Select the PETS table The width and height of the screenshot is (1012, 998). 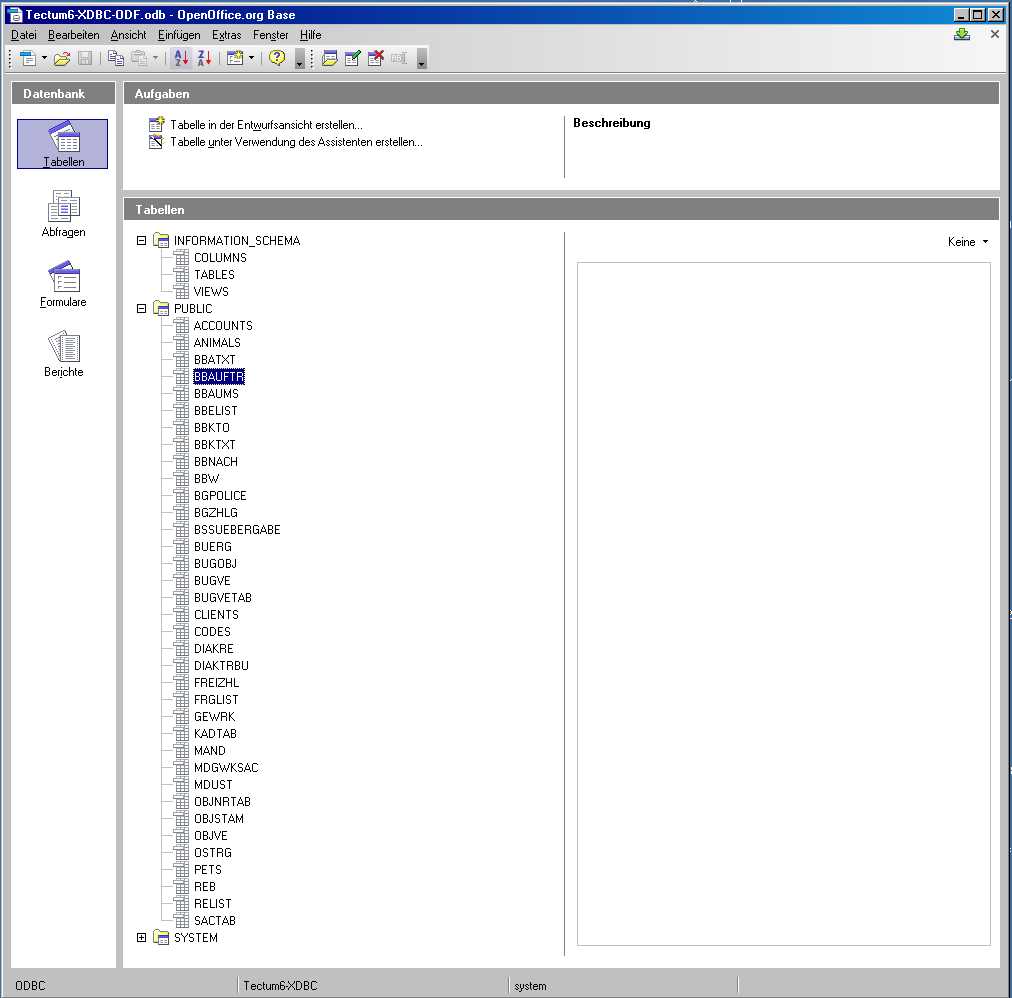[208, 870]
